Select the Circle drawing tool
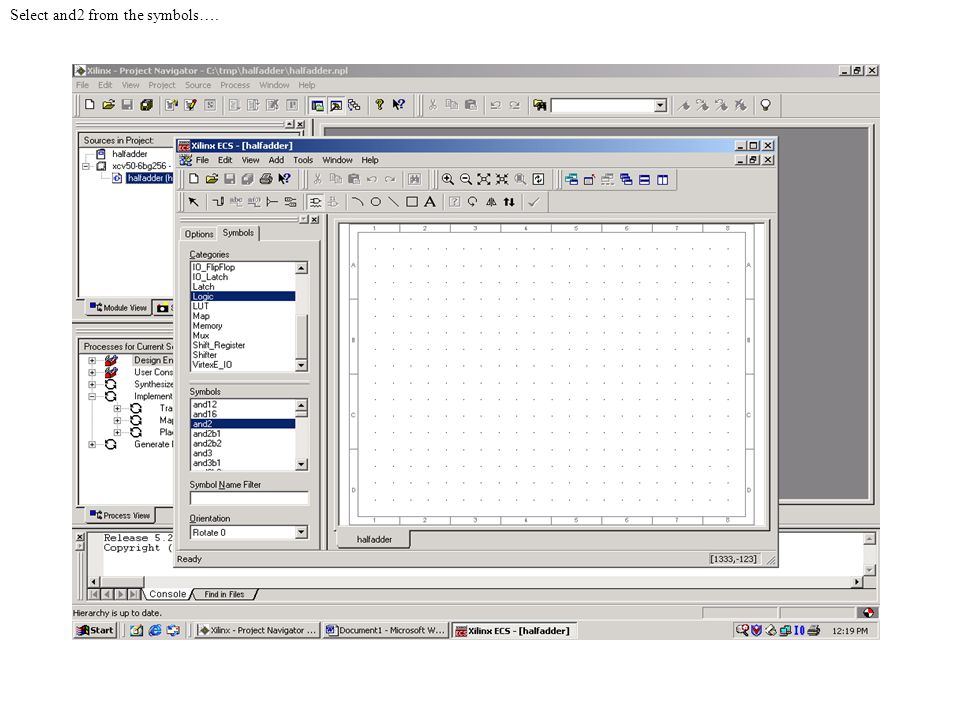The height and width of the screenshot is (720, 960). pyautogui.click(x=376, y=201)
